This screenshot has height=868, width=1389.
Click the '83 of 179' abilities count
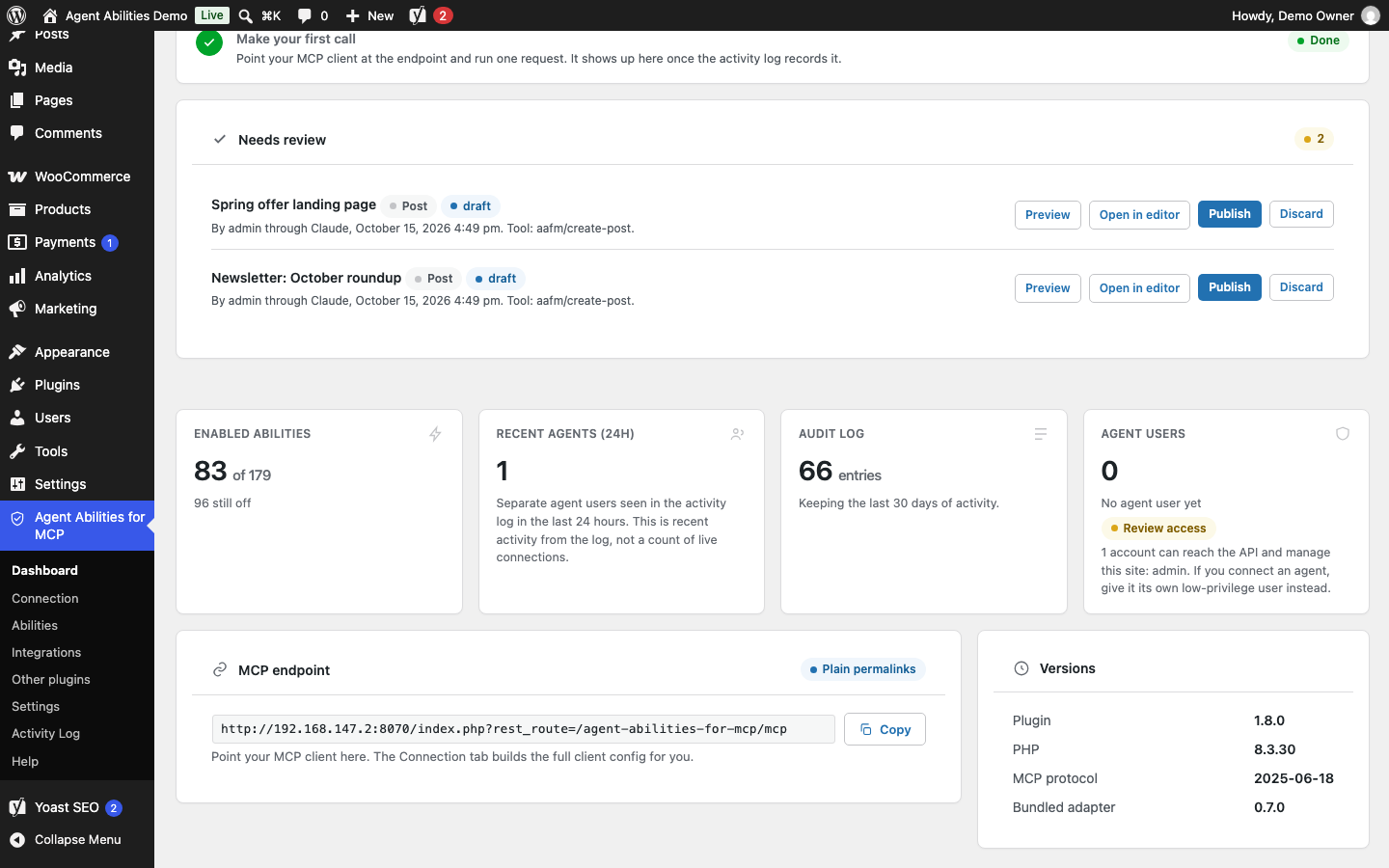click(x=232, y=472)
